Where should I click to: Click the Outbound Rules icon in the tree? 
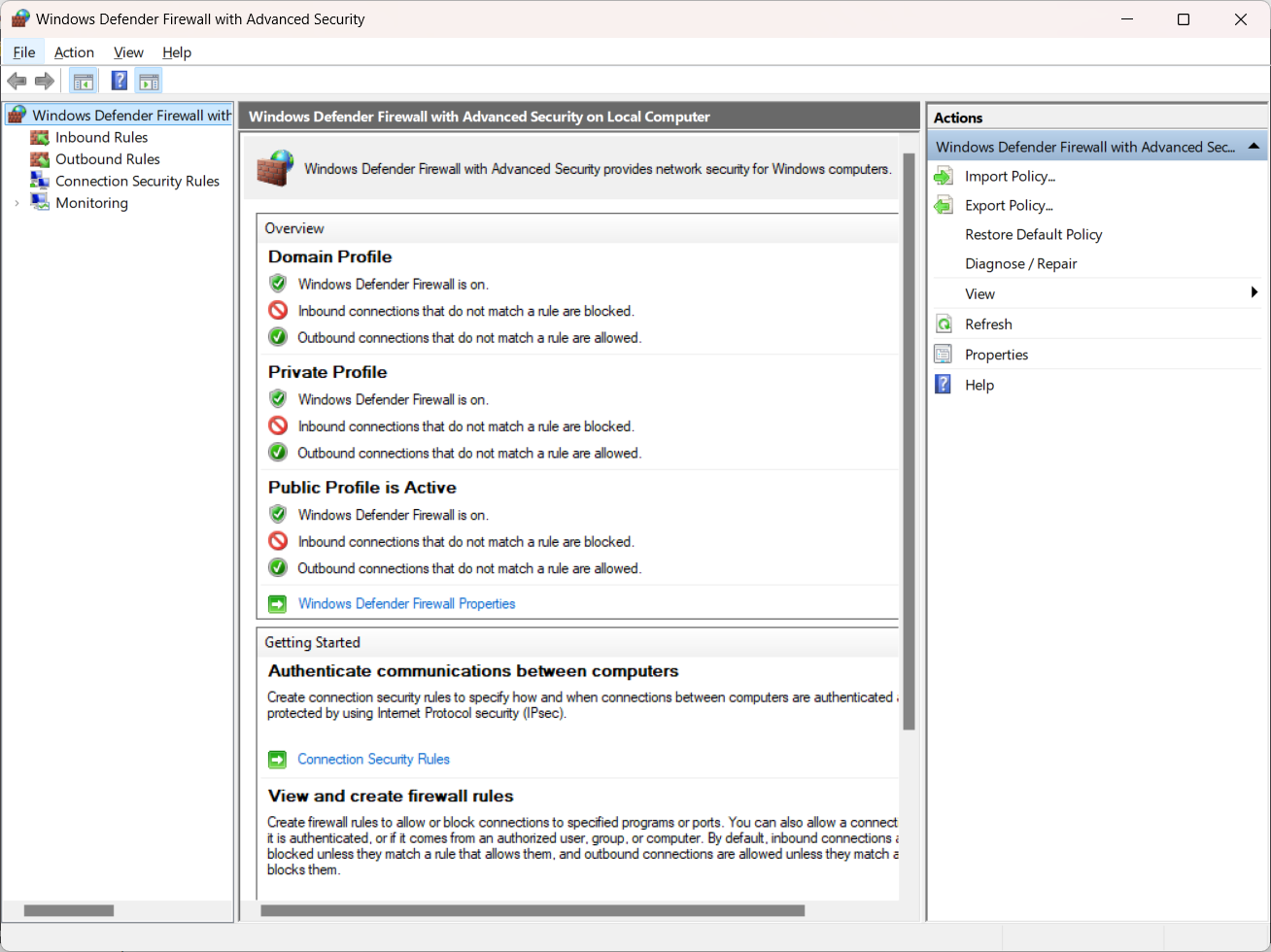[40, 158]
